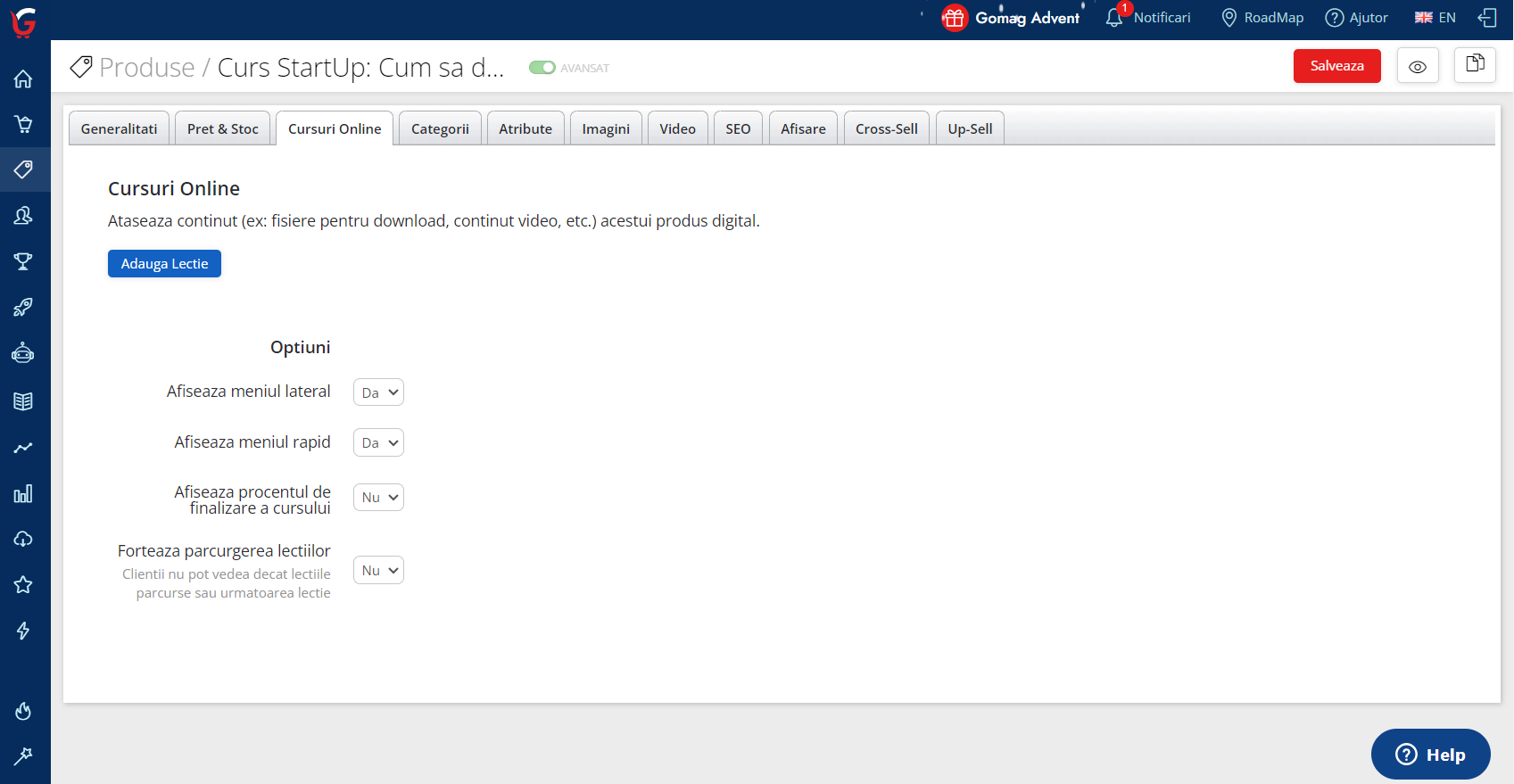Click the Optiuni section heading
Viewport: 1514px width, 784px height.
point(300,347)
